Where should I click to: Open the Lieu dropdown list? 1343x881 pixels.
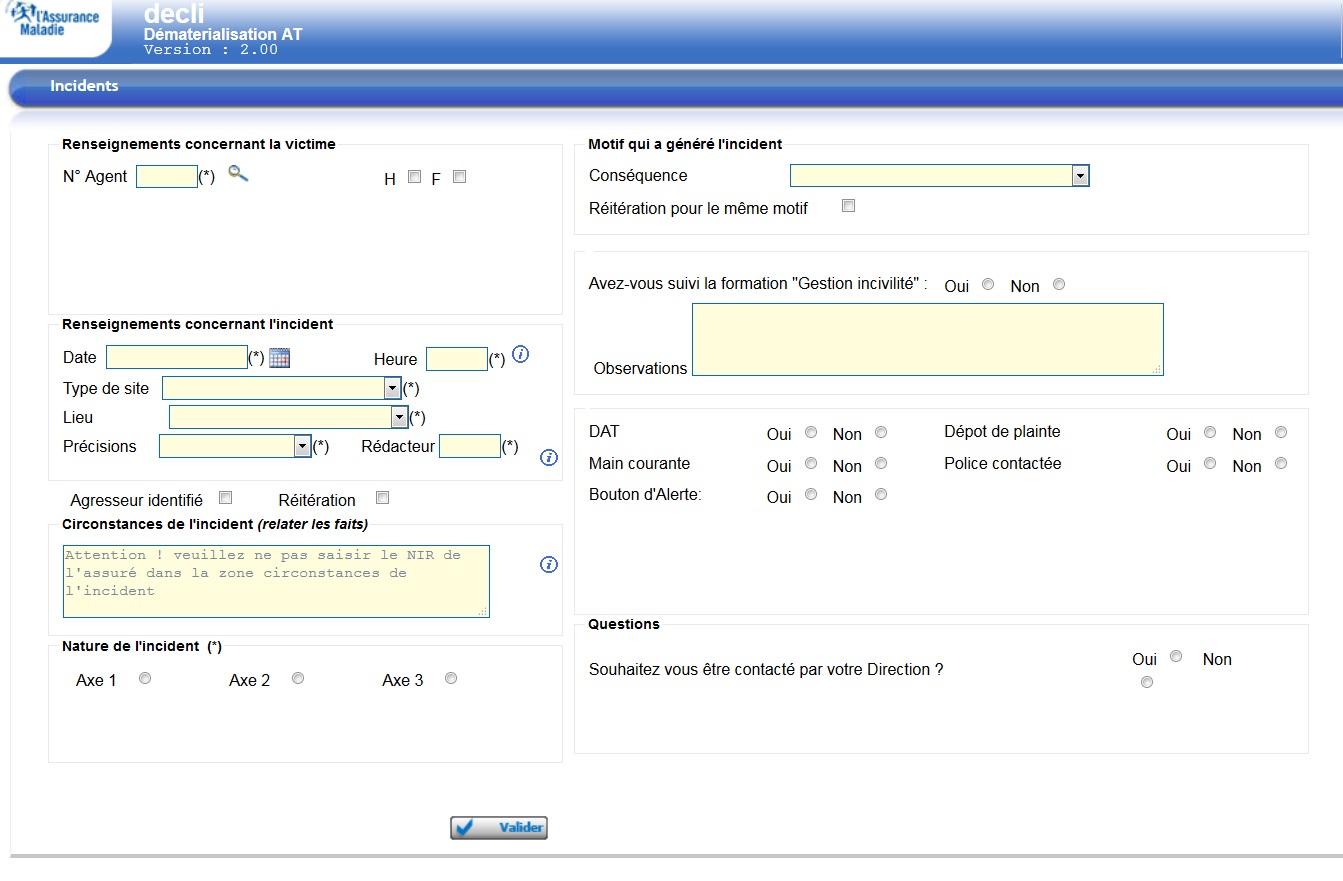tap(399, 417)
